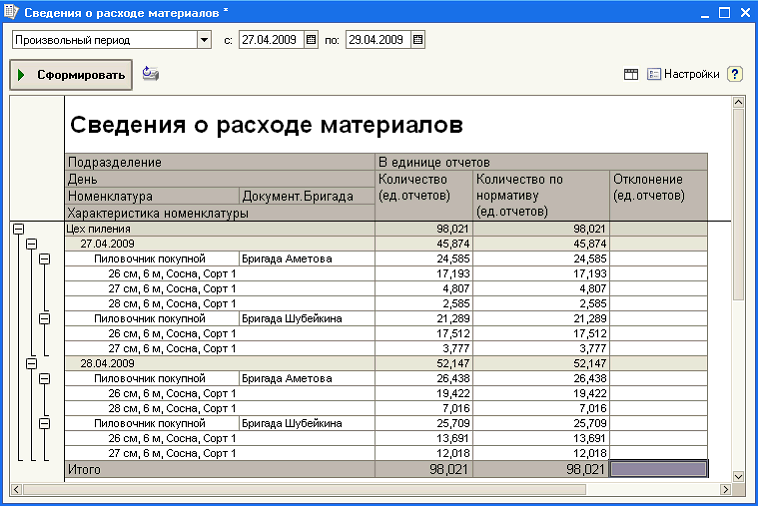Viewport: 758px width, 506px height.
Task: Open the Произвольный период dropdown arrow
Action: 204,40
